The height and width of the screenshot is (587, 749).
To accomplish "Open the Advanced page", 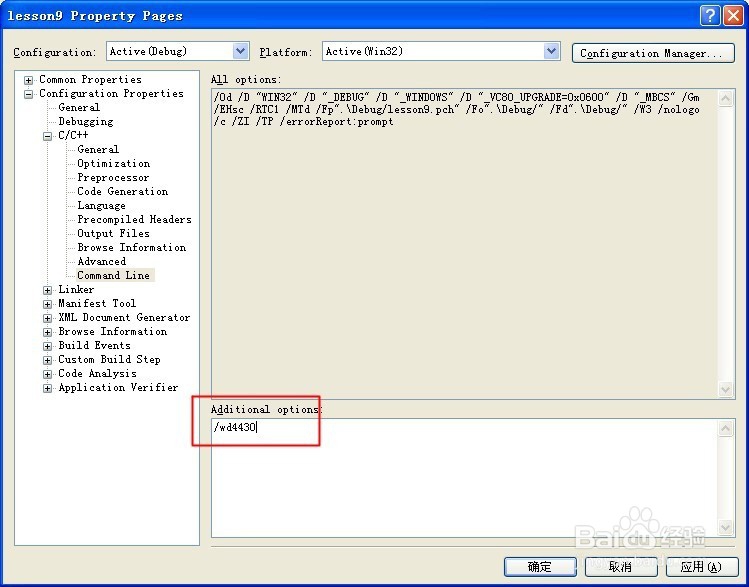I will pos(102,261).
